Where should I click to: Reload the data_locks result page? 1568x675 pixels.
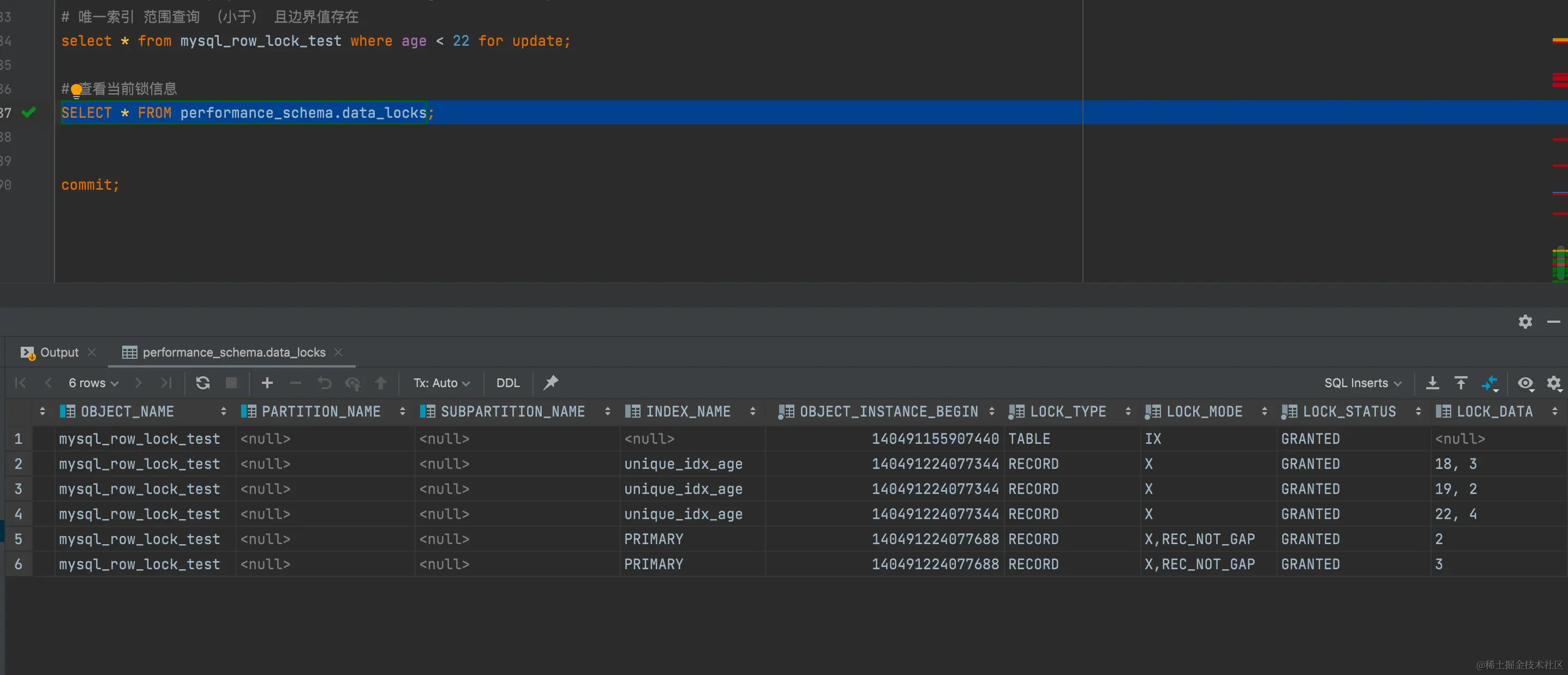point(203,383)
